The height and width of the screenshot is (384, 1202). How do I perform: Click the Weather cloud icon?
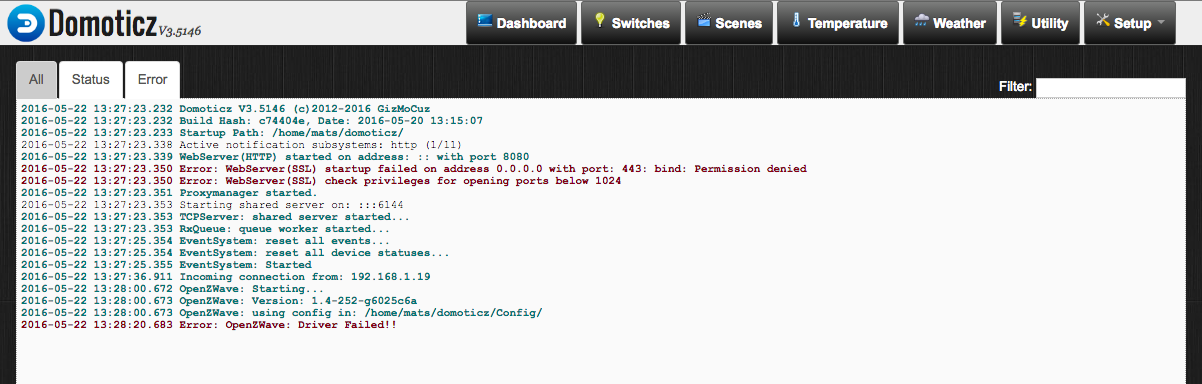coord(921,21)
